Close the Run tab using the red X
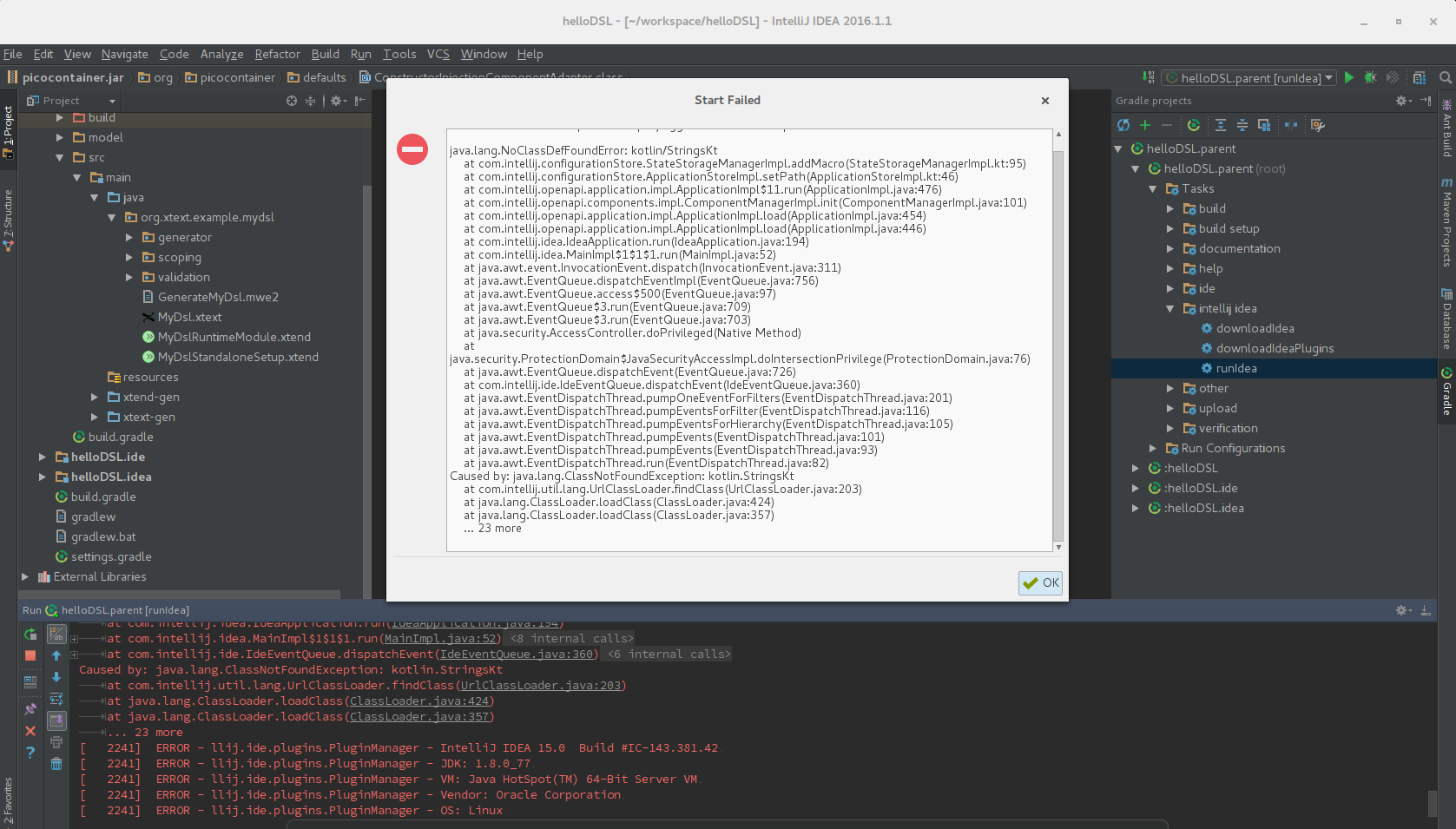 pos(30,731)
